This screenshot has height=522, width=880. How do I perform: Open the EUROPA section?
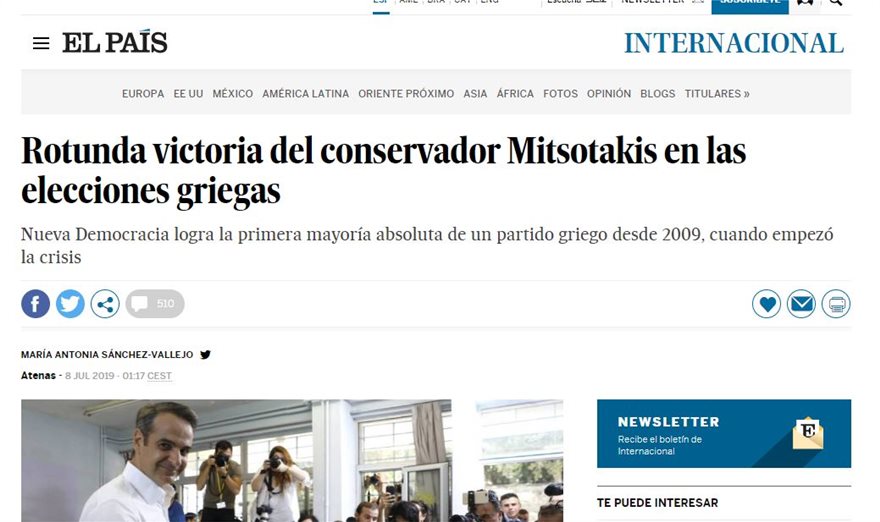[x=143, y=94]
